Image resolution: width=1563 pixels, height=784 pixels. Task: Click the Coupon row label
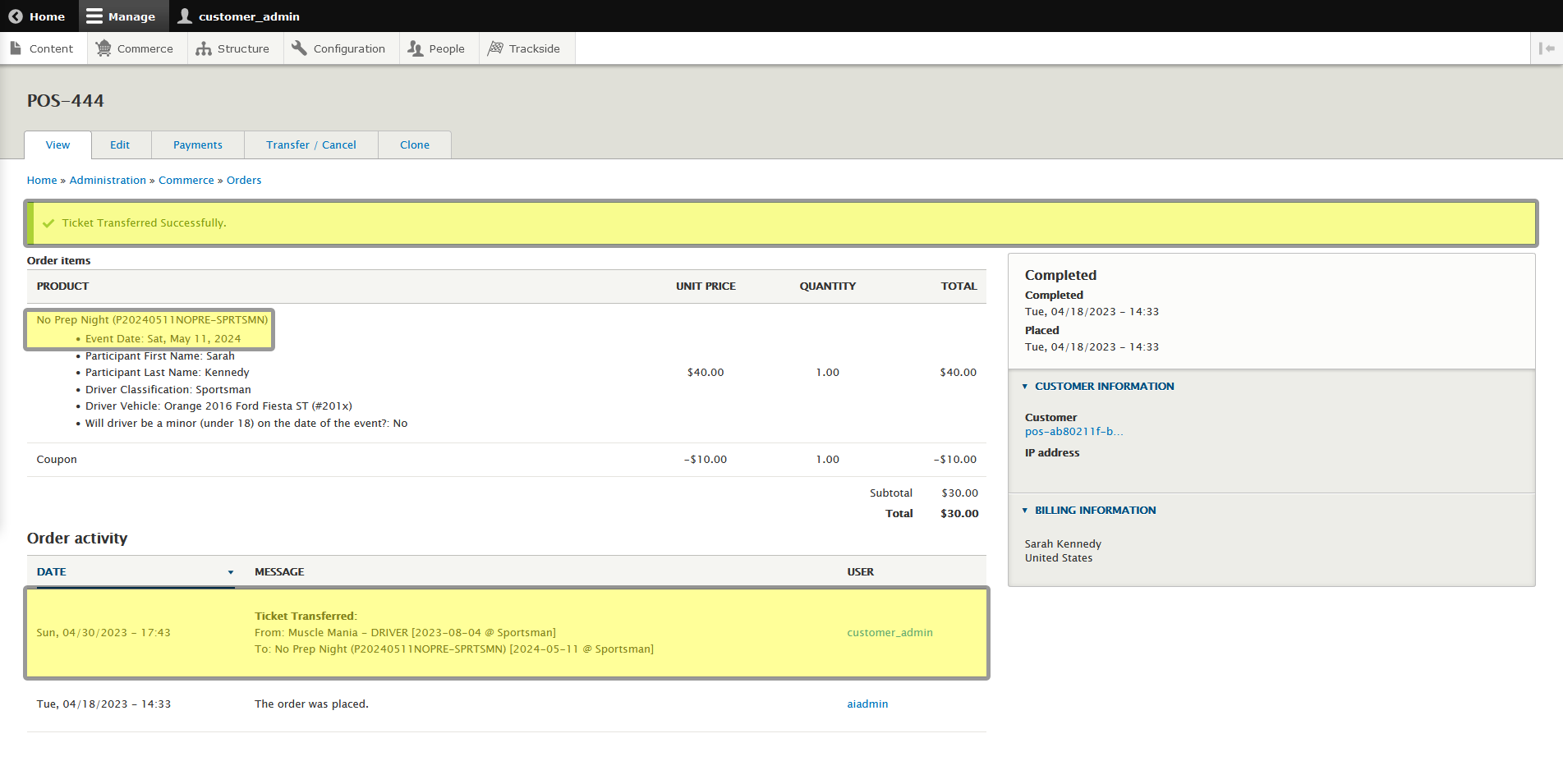point(57,459)
